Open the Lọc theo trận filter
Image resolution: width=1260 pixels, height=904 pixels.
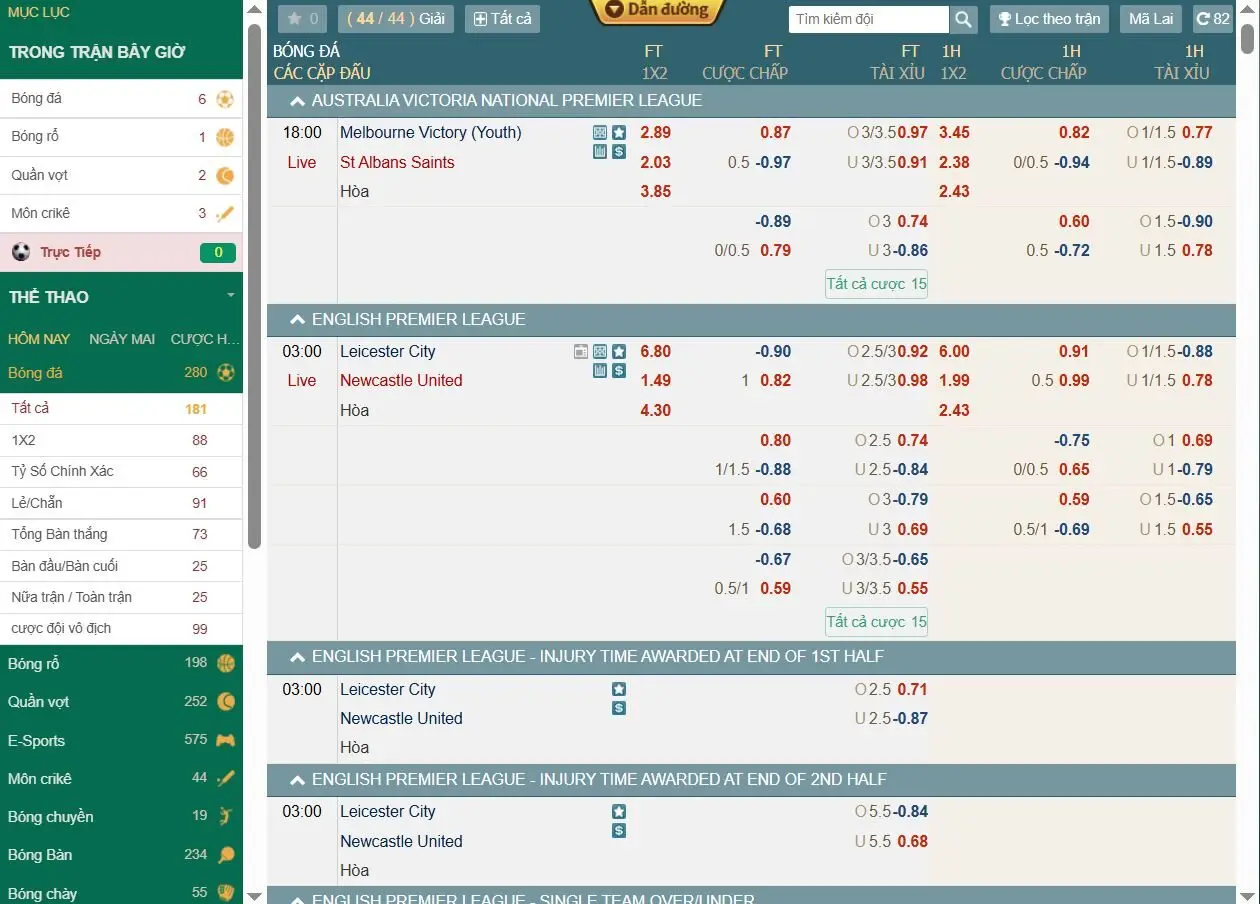pyautogui.click(x=1048, y=19)
